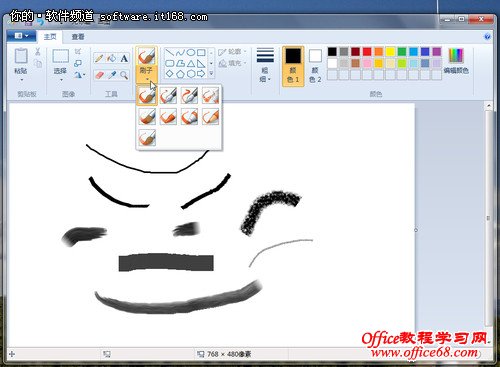Select the Hexagon shape
Screen dimensions: 500x367
(190, 74)
